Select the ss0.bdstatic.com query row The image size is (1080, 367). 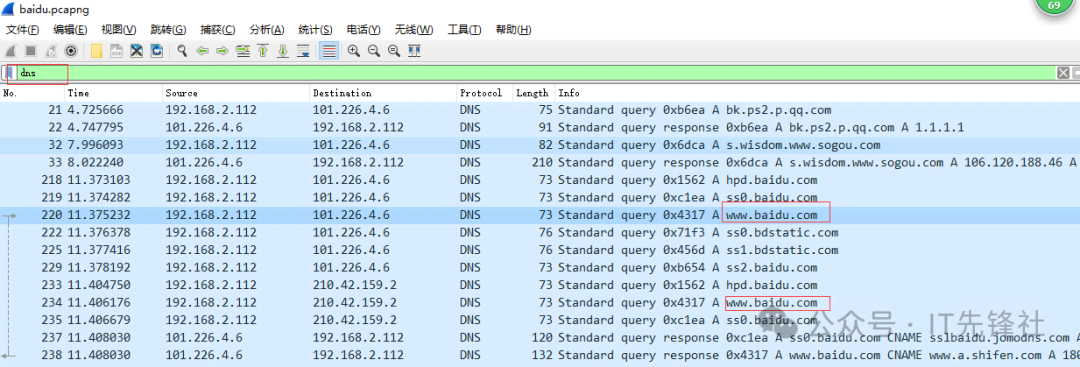pos(540,233)
